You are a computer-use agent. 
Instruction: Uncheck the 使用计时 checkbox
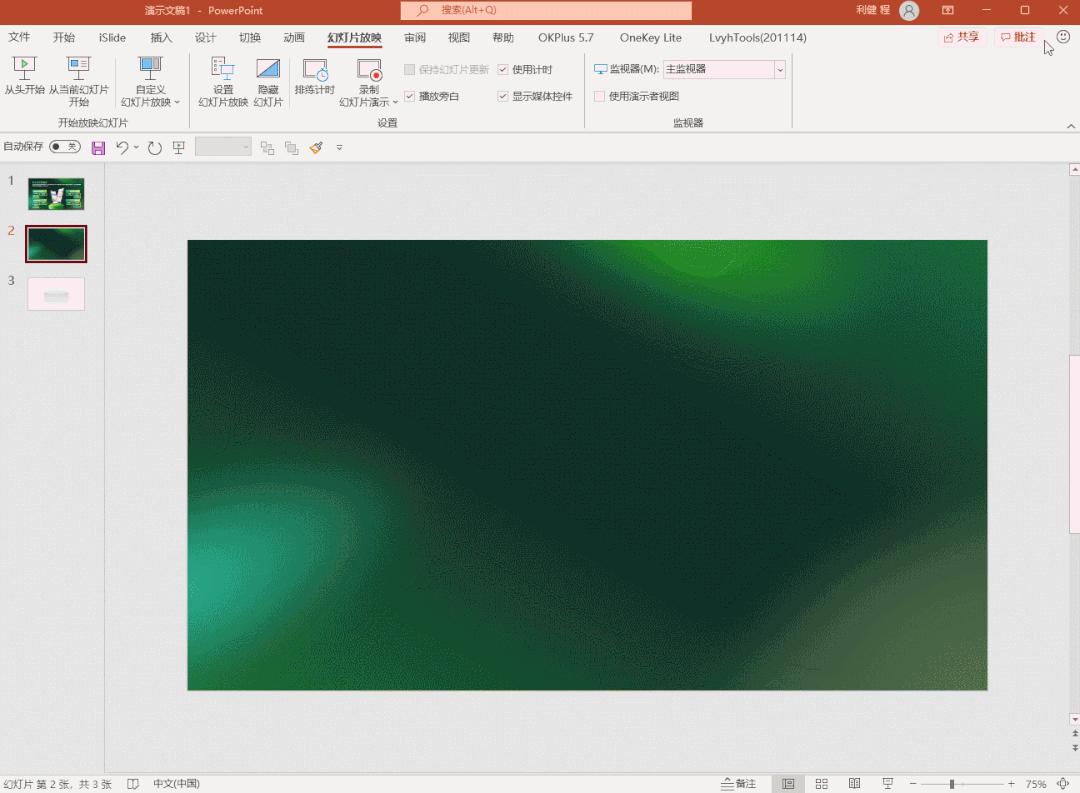tap(503, 70)
